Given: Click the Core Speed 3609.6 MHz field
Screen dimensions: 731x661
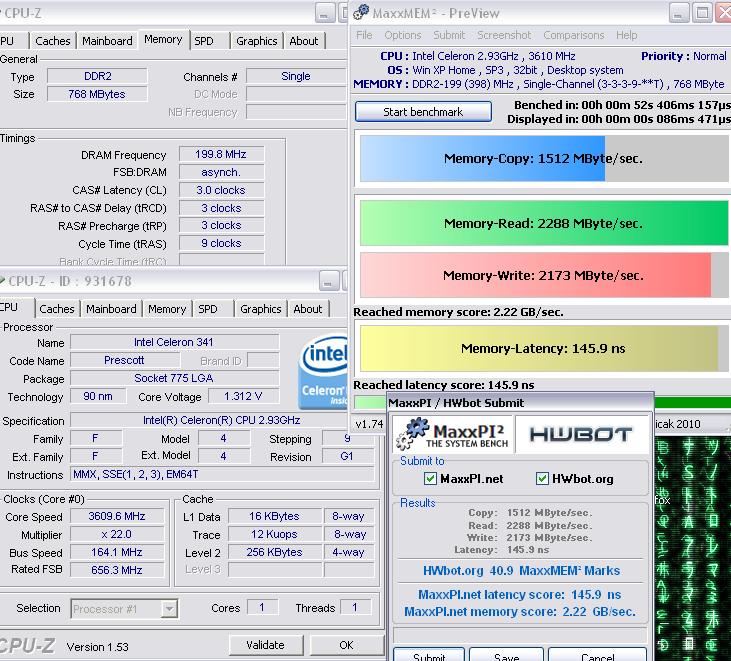Looking at the screenshot, I should 117,516.
